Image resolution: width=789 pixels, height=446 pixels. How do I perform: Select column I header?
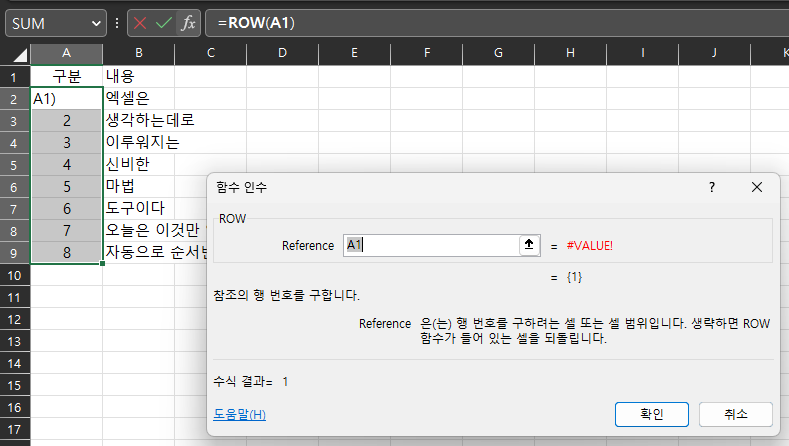point(643,53)
